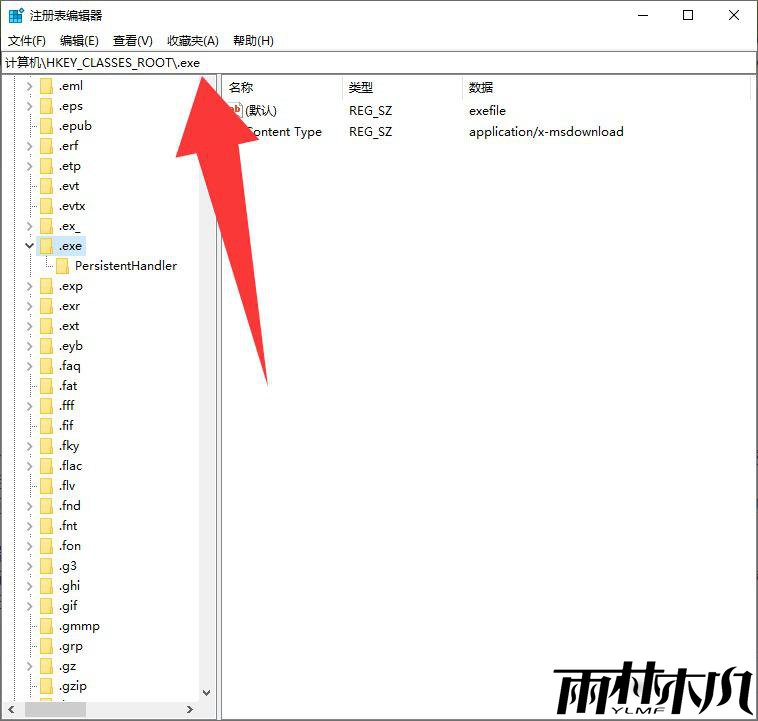This screenshot has width=758, height=721.
Task: Click the Registry Editor icon in title bar
Action: pos(16,15)
